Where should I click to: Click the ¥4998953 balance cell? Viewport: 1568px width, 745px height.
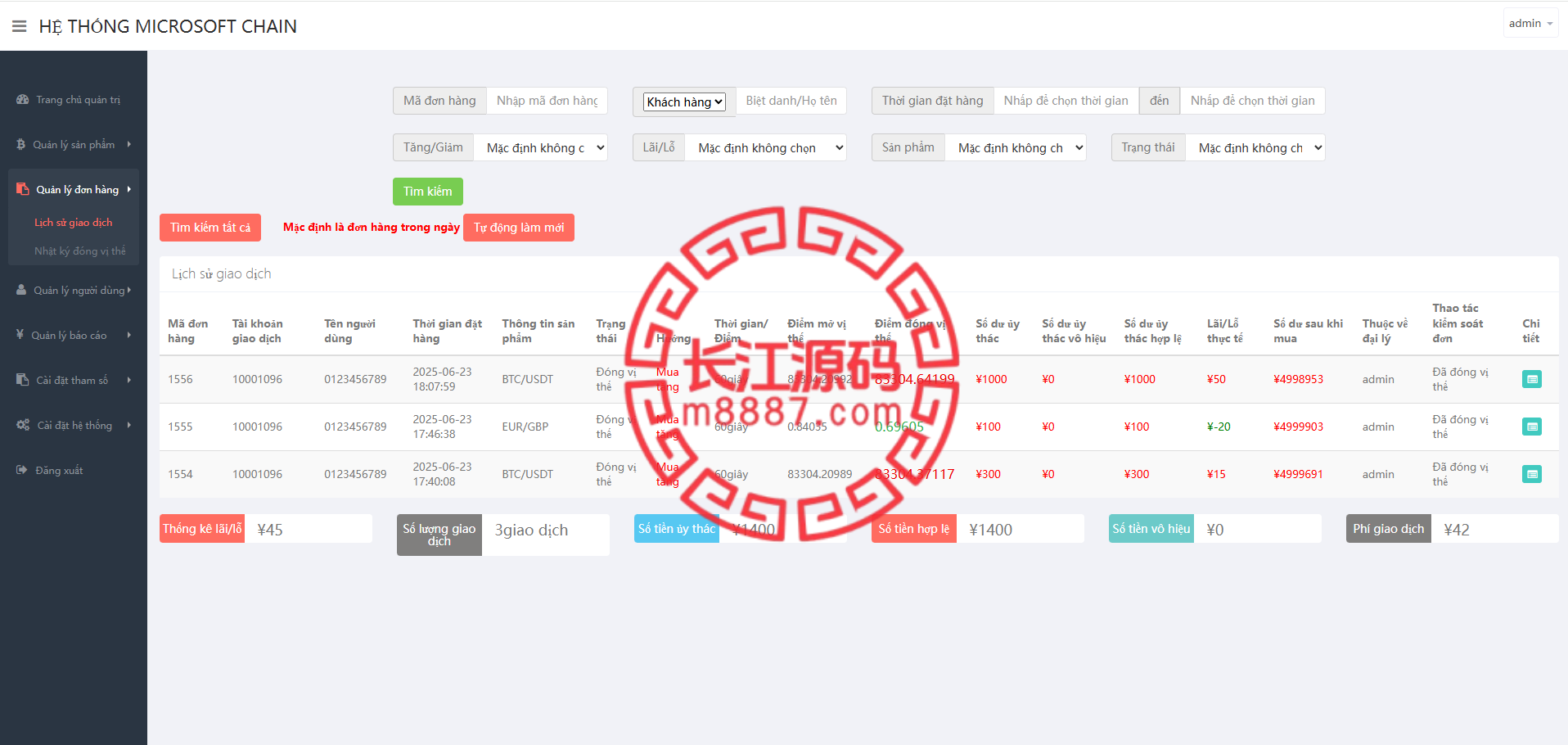1299,379
